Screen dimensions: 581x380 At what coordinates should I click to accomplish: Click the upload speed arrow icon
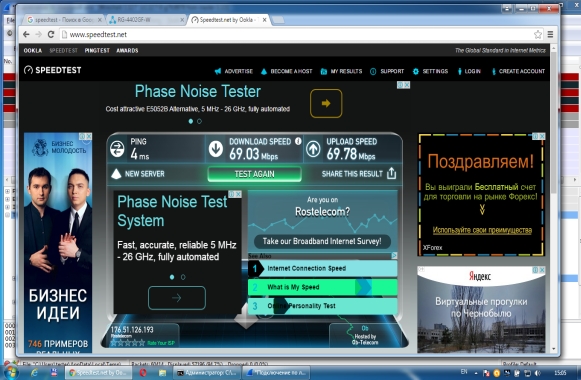[313, 149]
